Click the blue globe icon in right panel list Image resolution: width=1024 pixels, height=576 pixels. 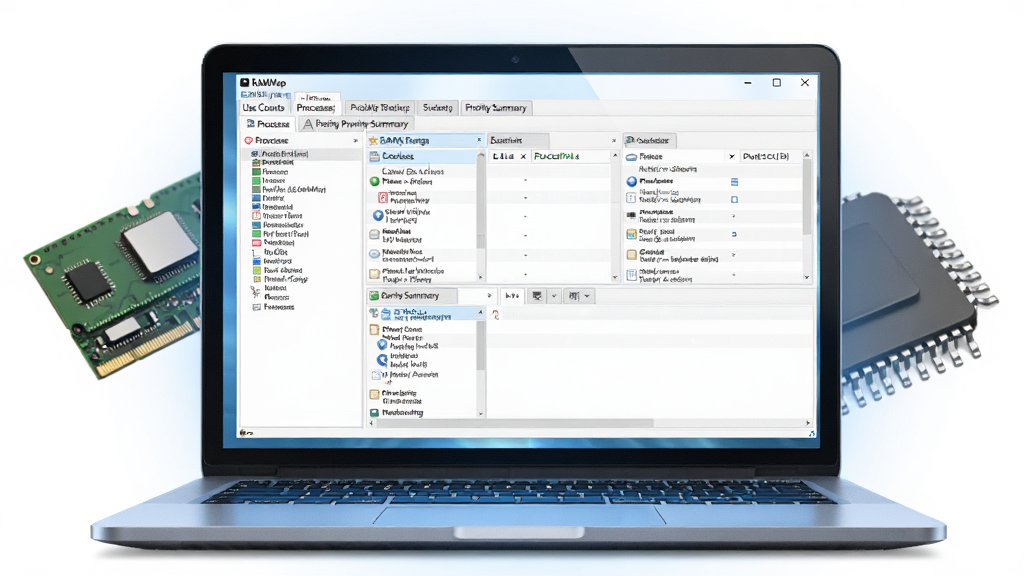click(x=632, y=182)
